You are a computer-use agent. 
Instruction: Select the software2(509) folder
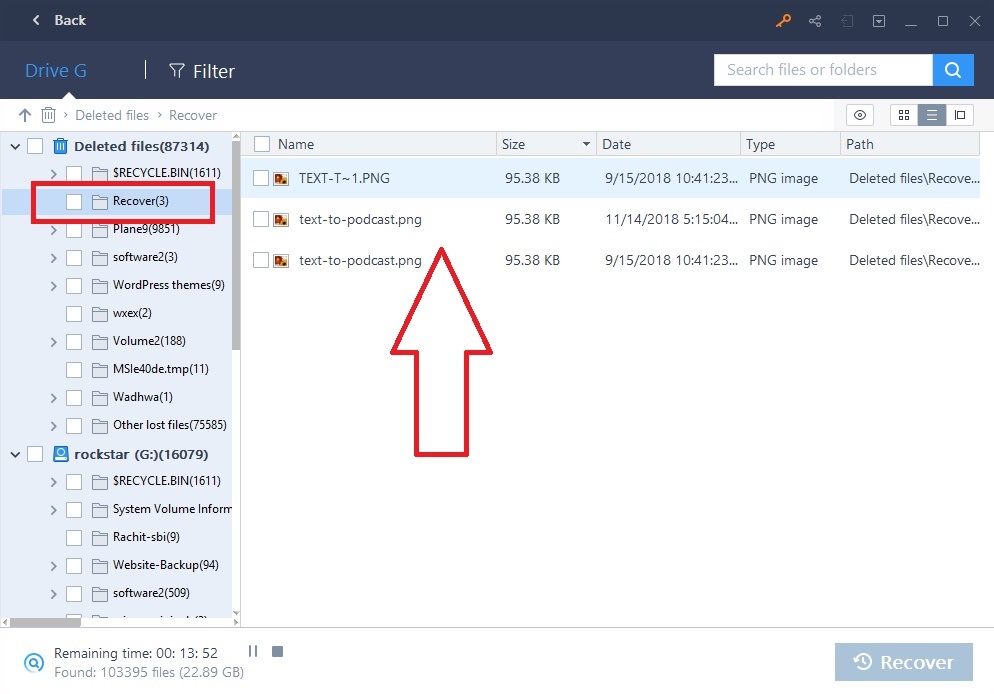(151, 593)
